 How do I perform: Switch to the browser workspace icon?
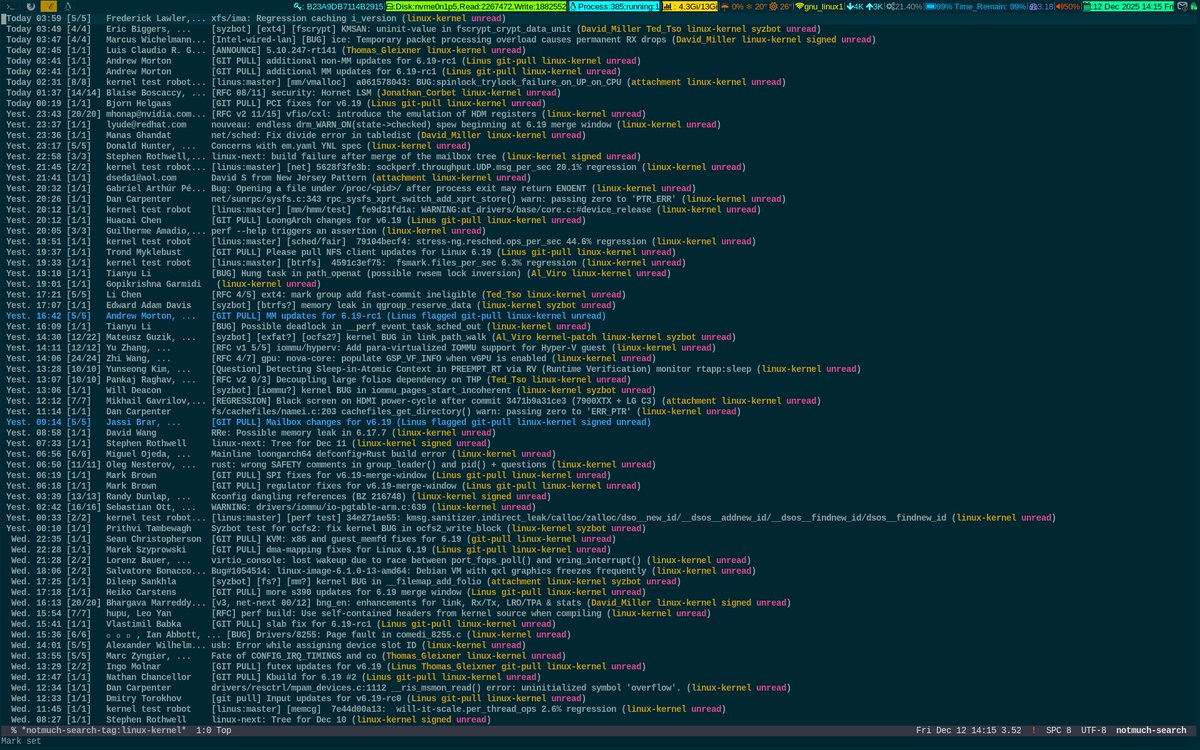click(31, 6)
